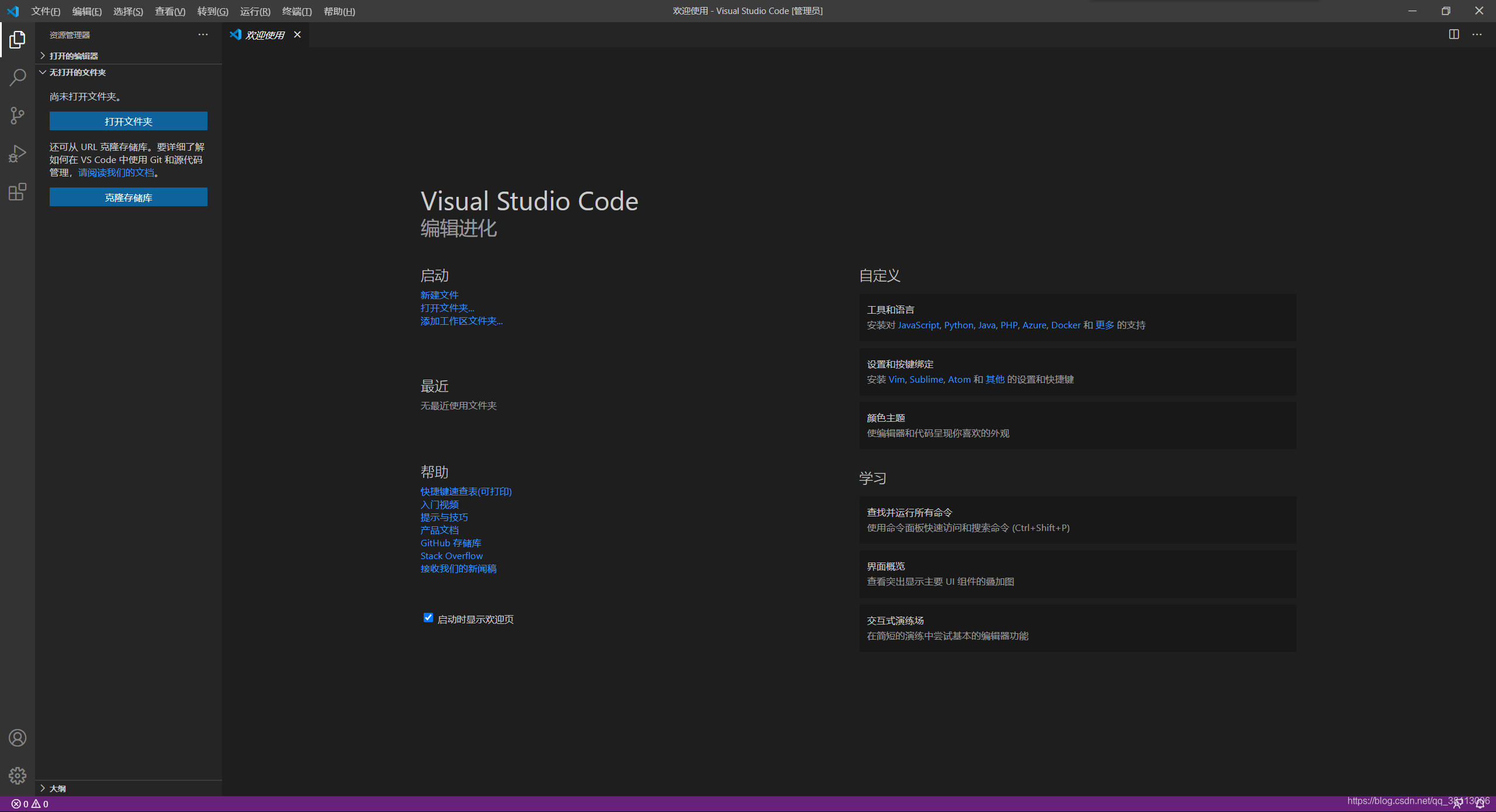The width and height of the screenshot is (1496, 812).
Task: Open the Manage gear icon
Action: (x=18, y=775)
